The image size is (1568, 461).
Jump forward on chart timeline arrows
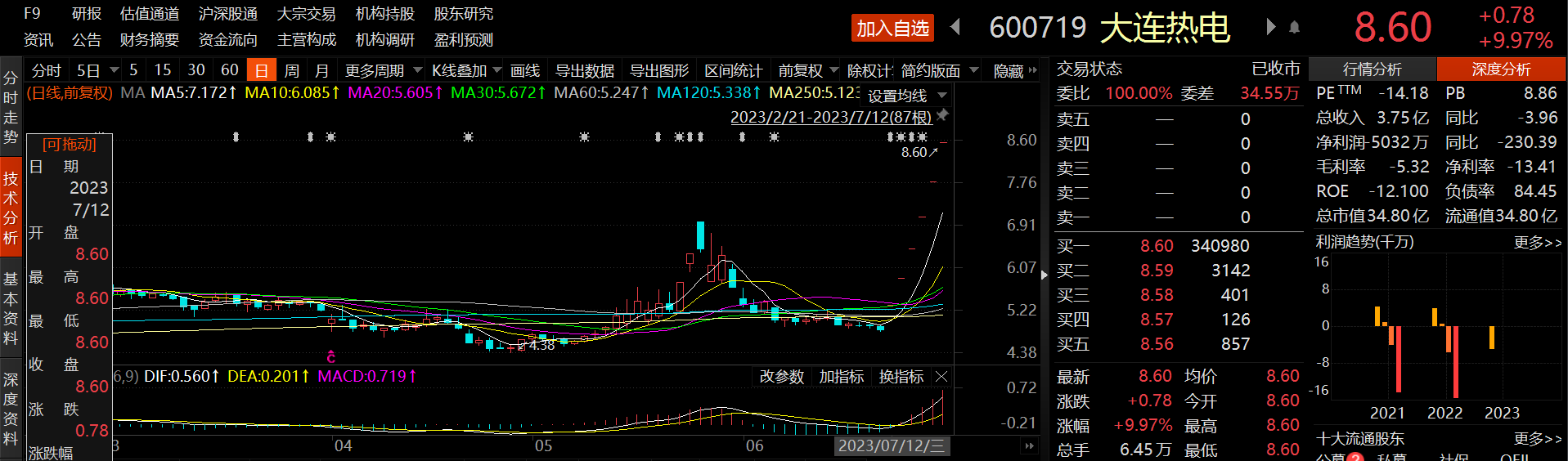point(1029,445)
